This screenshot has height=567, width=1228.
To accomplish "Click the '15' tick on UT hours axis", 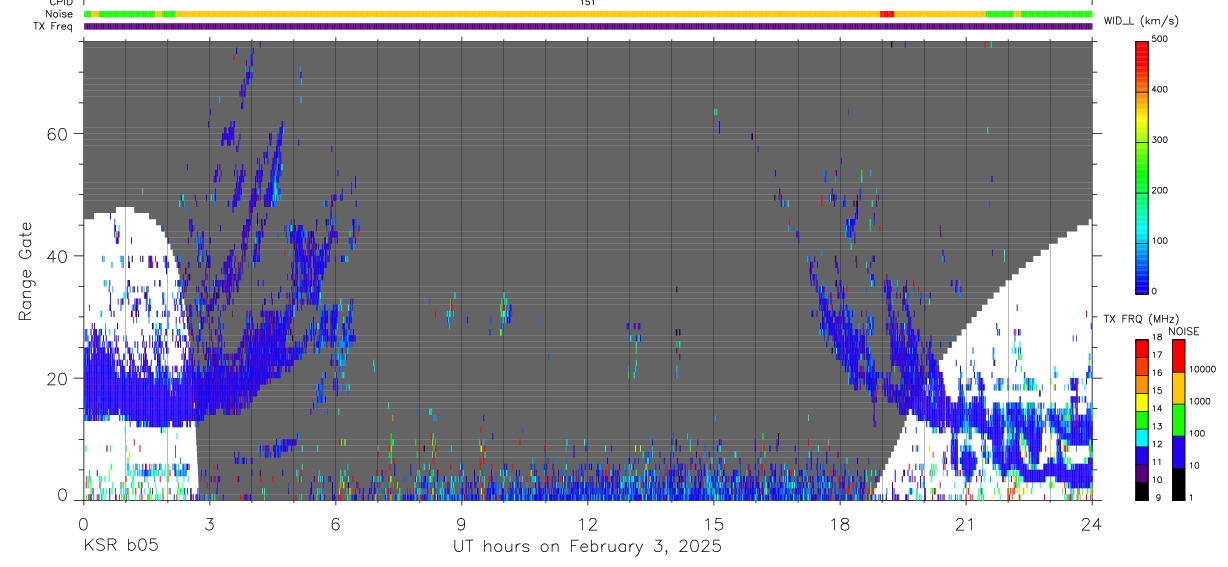I will (x=714, y=523).
